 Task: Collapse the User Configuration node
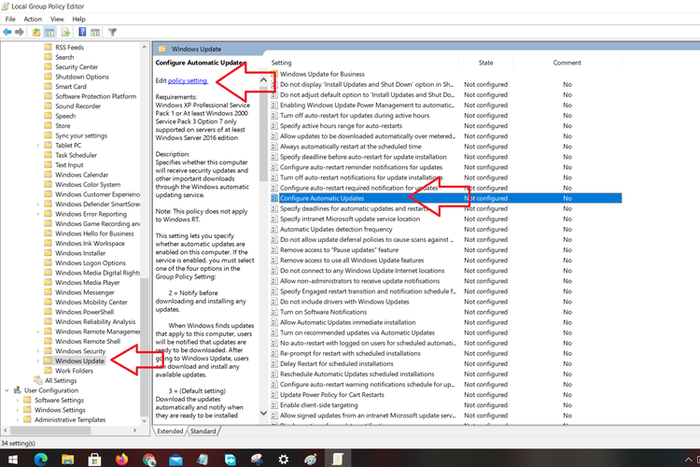coord(7,390)
